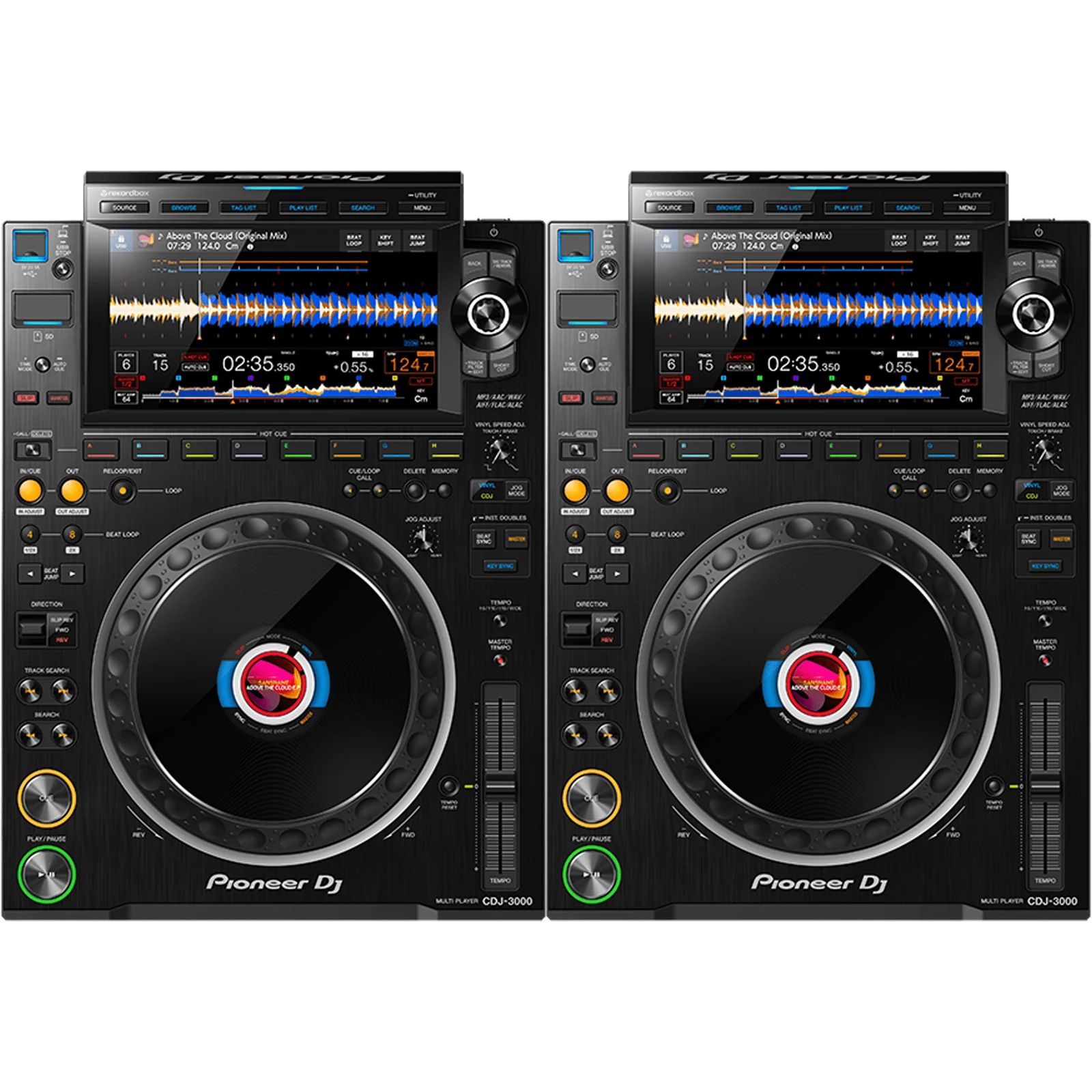Open BROWSE tab on the right CDJ
This screenshot has height=1092, width=1092.
click(x=729, y=207)
